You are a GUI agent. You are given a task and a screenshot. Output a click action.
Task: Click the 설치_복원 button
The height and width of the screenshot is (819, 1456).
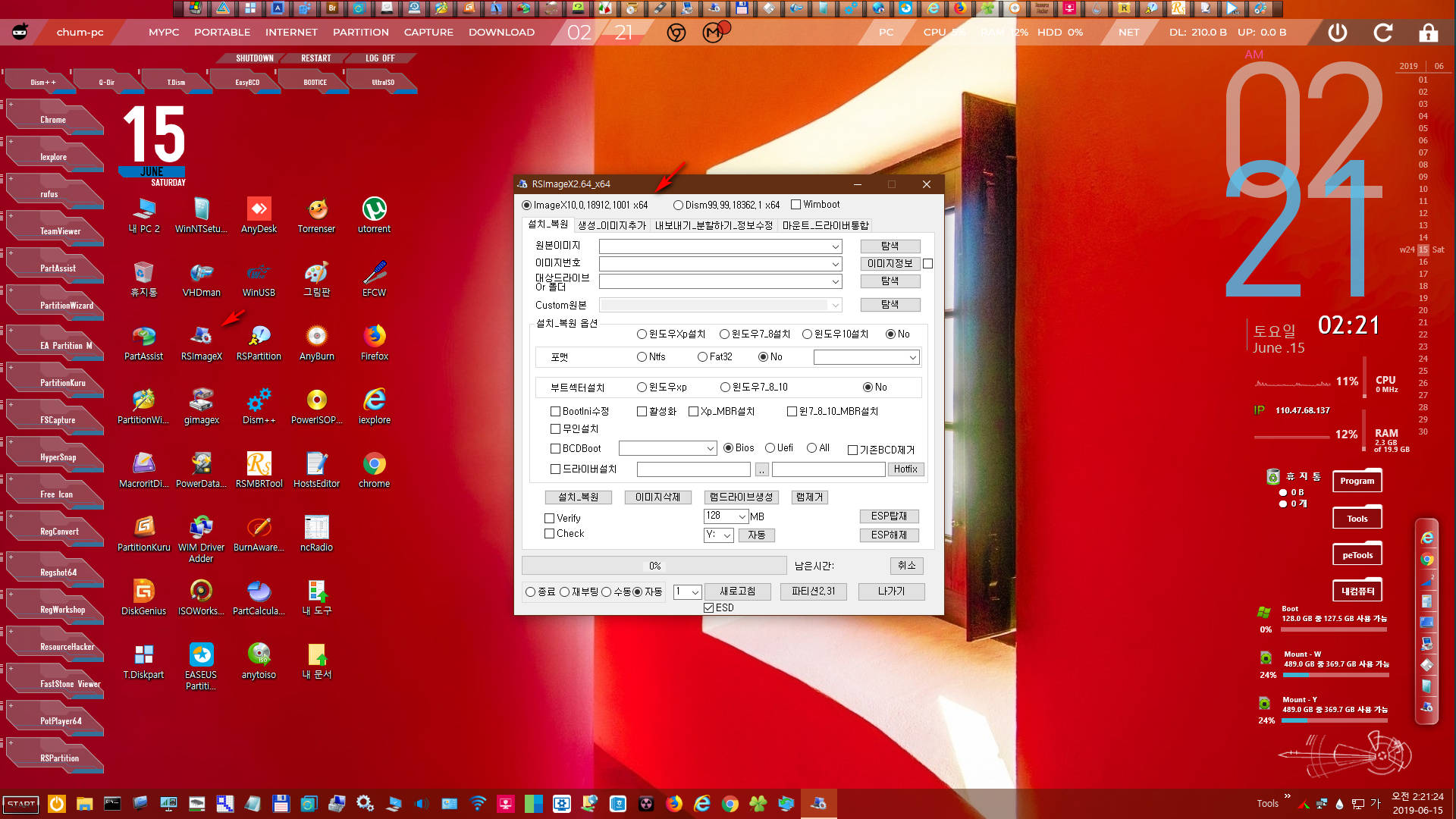coord(579,497)
